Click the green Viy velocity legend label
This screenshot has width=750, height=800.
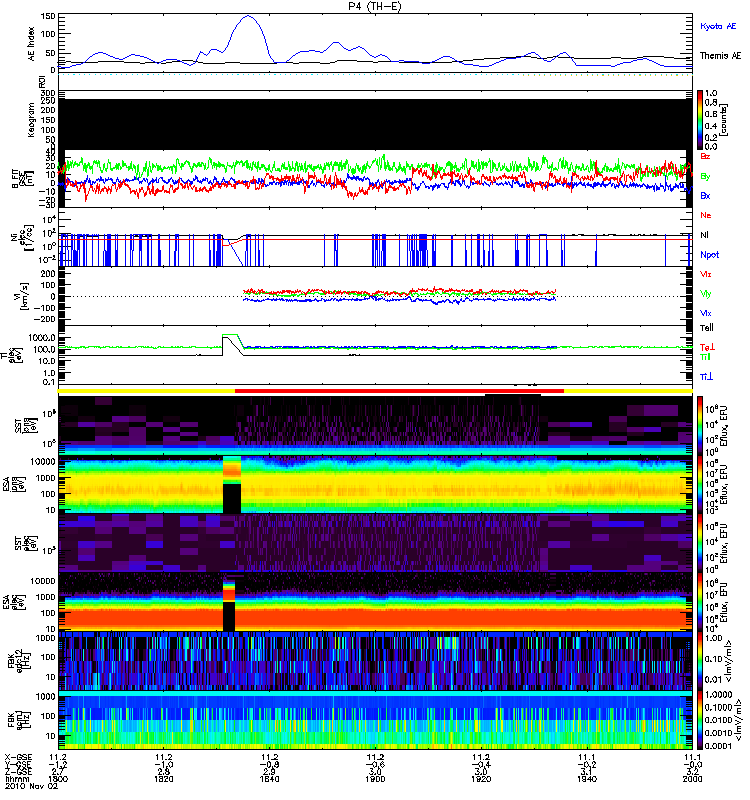point(705,294)
